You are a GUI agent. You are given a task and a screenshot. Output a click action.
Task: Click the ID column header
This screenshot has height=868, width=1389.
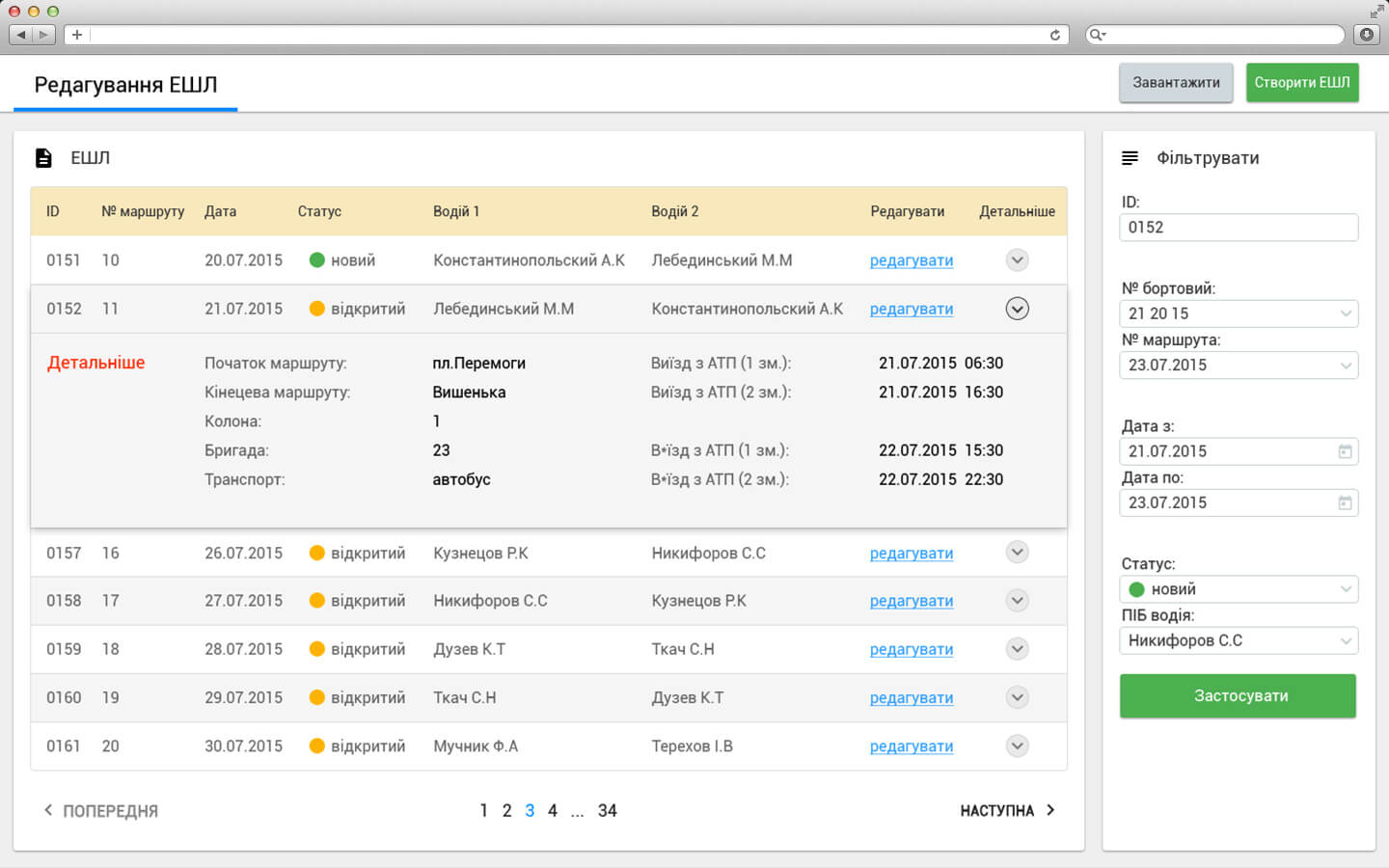point(53,211)
